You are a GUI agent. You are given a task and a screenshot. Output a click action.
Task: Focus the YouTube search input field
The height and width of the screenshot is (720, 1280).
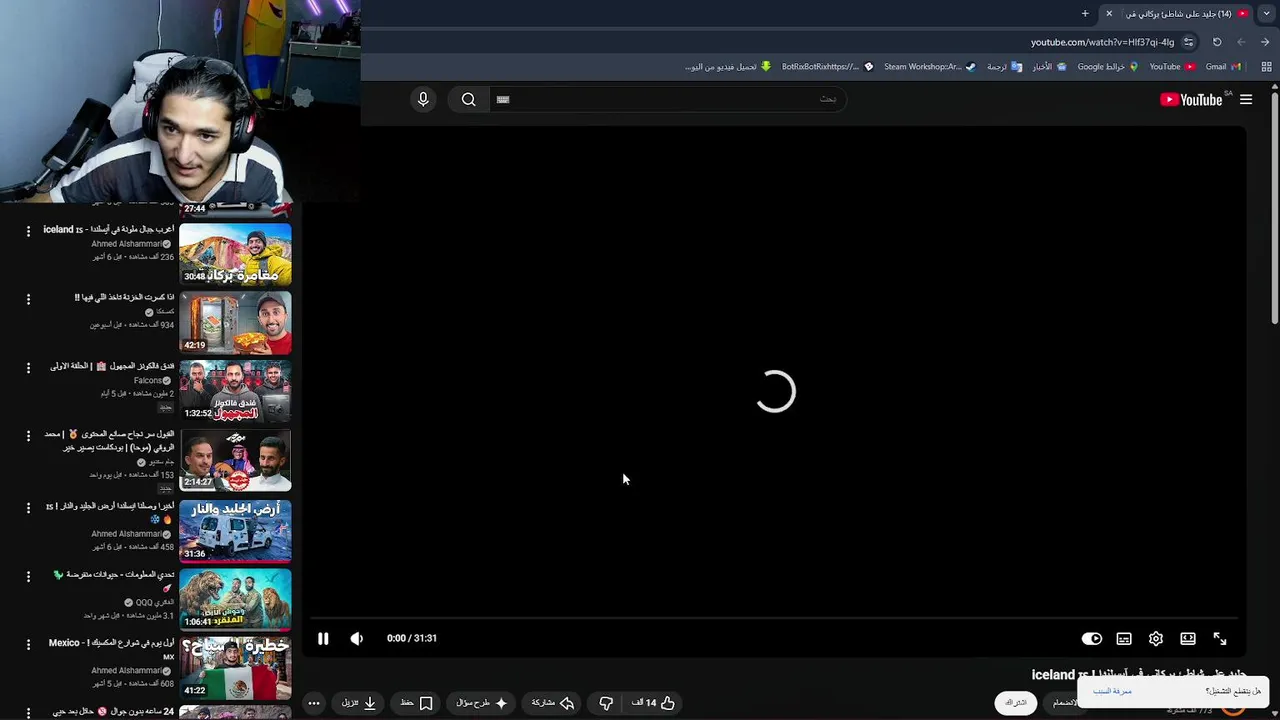(x=668, y=99)
